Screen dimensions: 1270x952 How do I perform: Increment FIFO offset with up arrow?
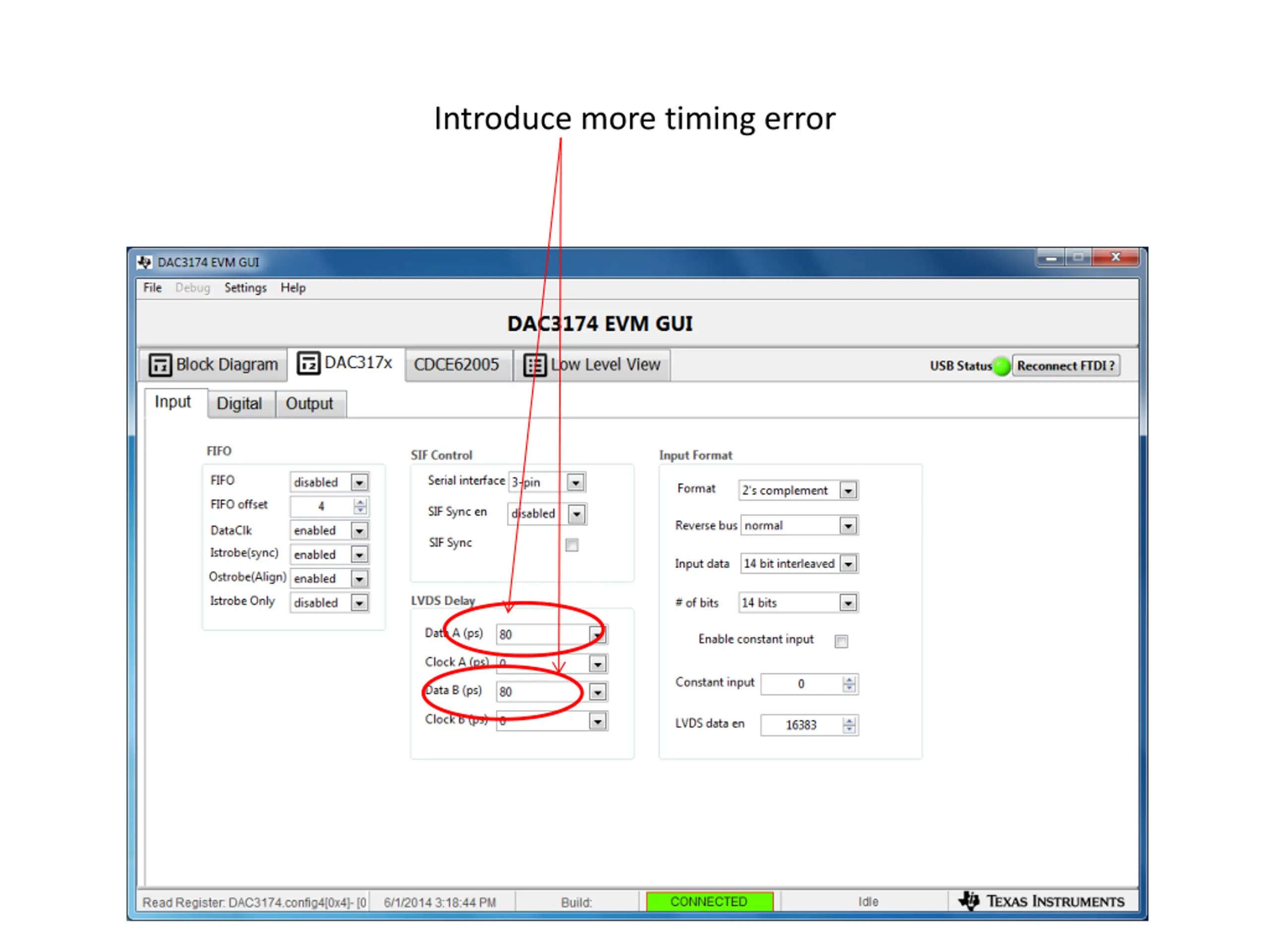(x=360, y=502)
